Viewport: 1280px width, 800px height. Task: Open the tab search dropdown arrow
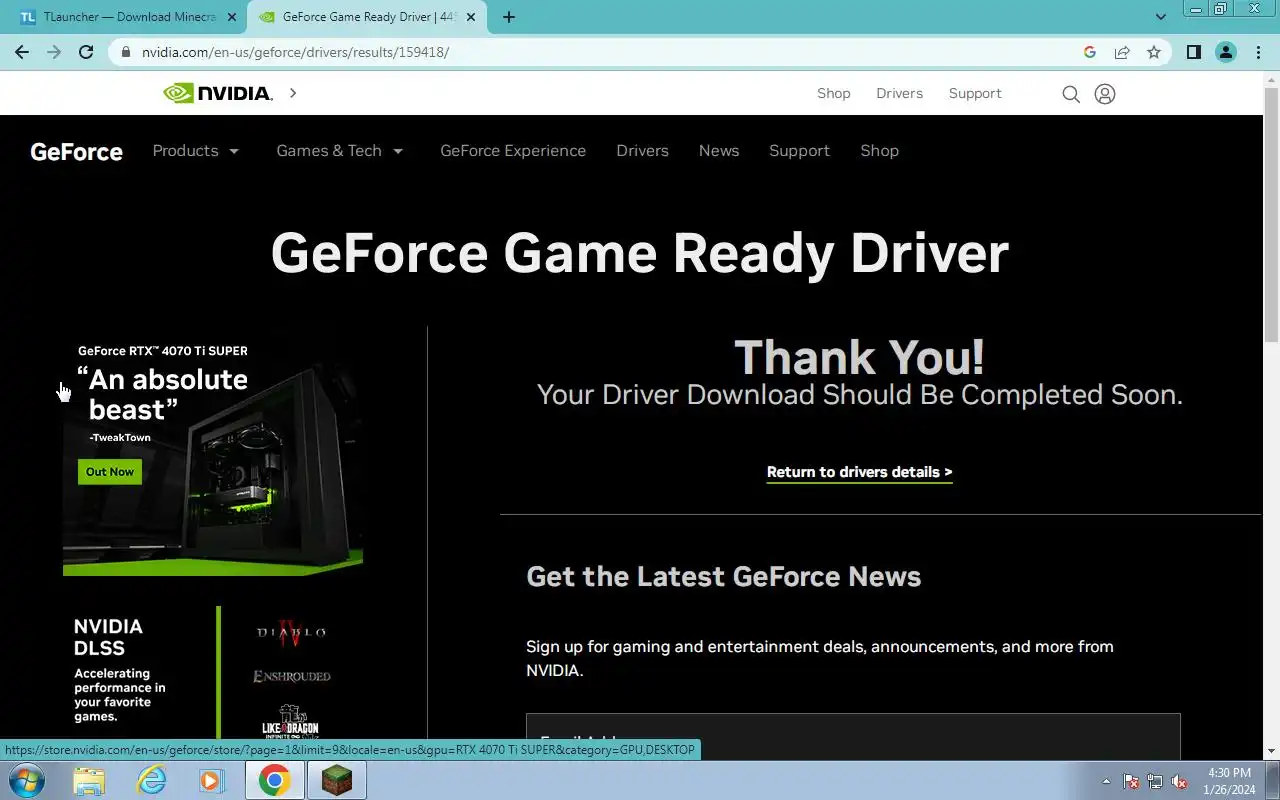pyautogui.click(x=1161, y=17)
